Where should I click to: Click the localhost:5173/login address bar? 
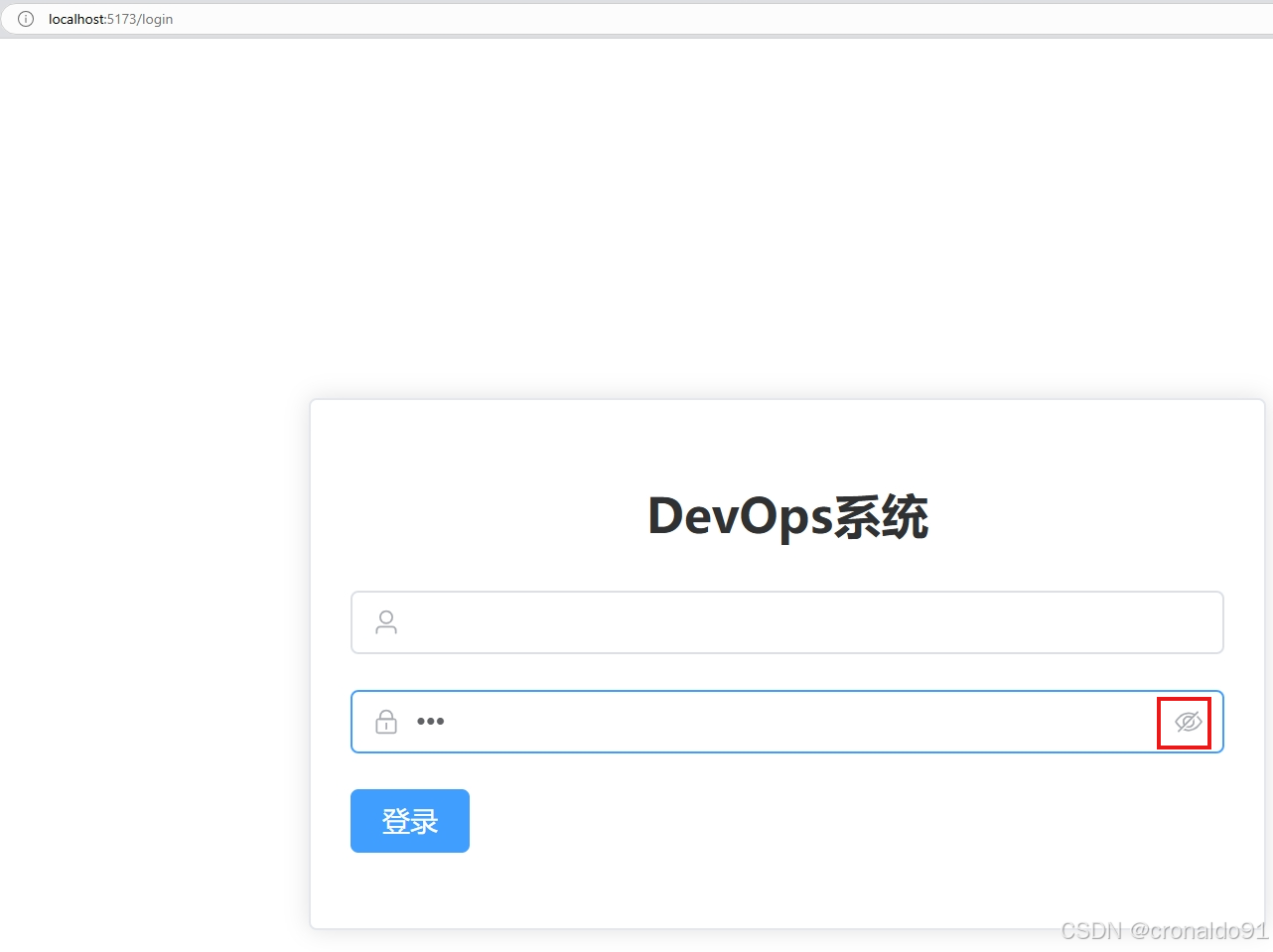636,19
